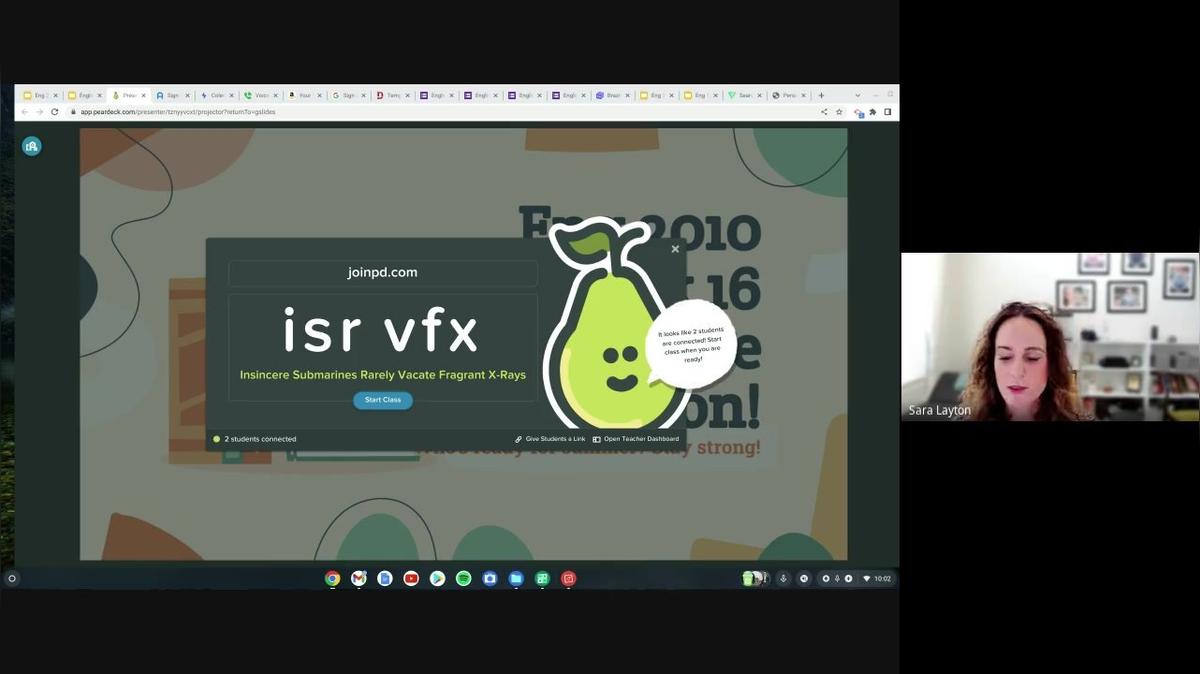
Task: Click the joinpd.com address box
Action: [x=383, y=273]
